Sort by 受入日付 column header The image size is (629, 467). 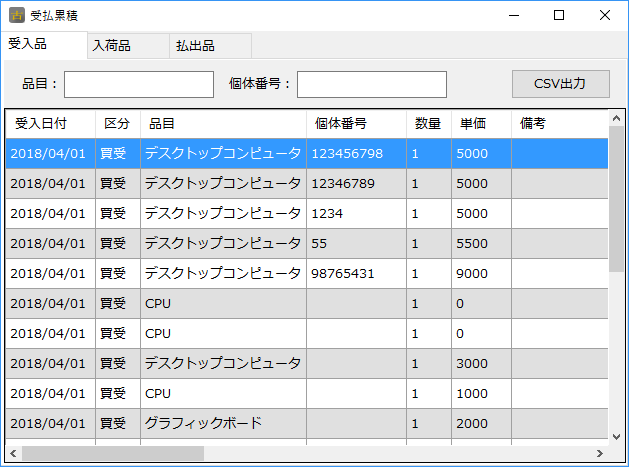pos(41,124)
